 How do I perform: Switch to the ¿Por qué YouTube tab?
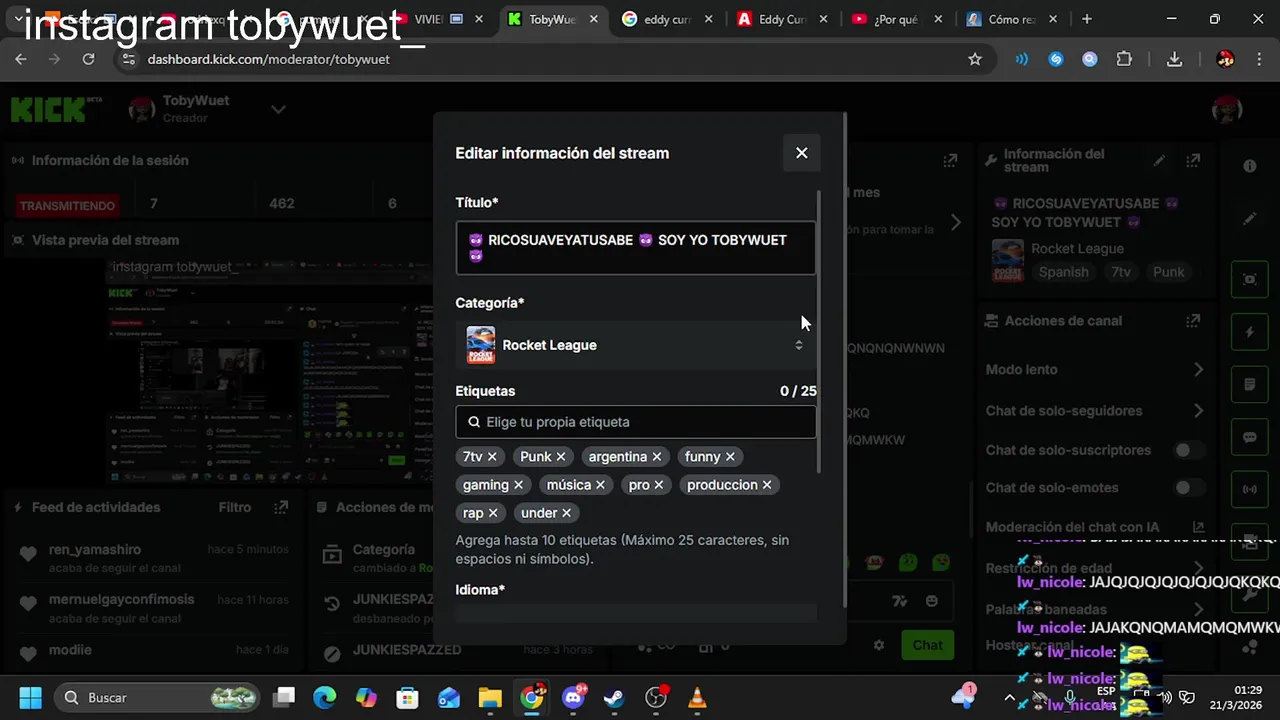[895, 19]
